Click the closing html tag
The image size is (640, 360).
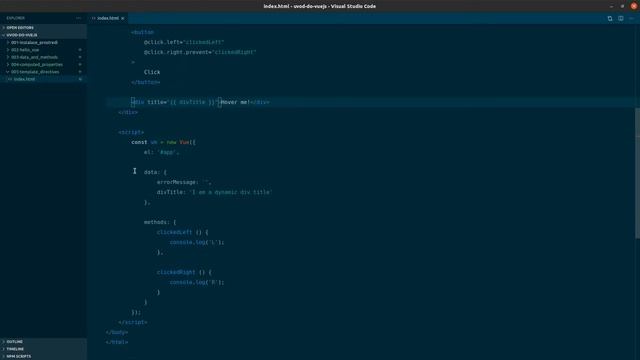[x=117, y=342]
